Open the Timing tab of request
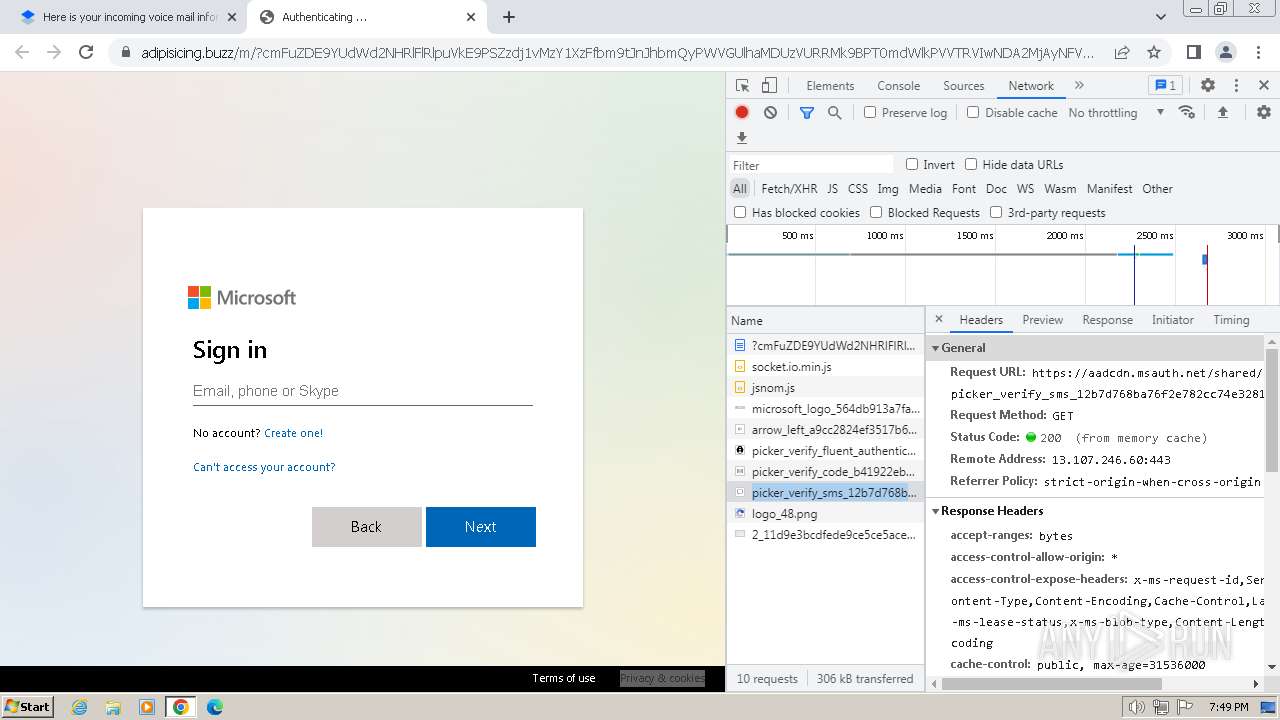 [x=1231, y=320]
